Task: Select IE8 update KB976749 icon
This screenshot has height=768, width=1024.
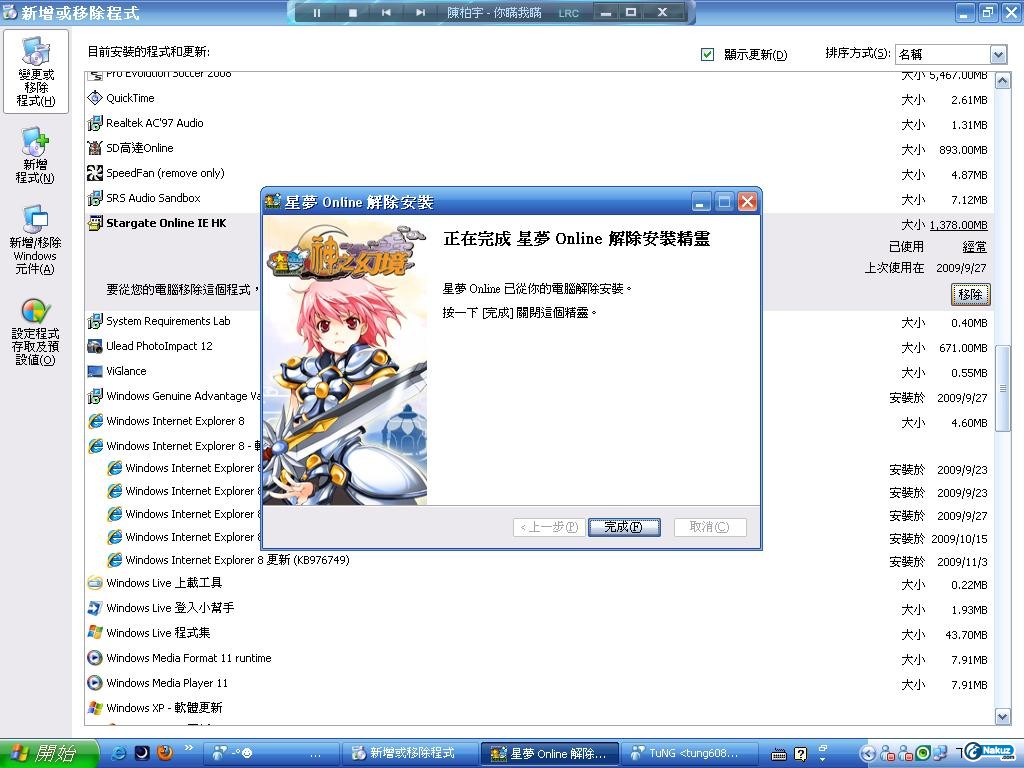Action: [114, 560]
